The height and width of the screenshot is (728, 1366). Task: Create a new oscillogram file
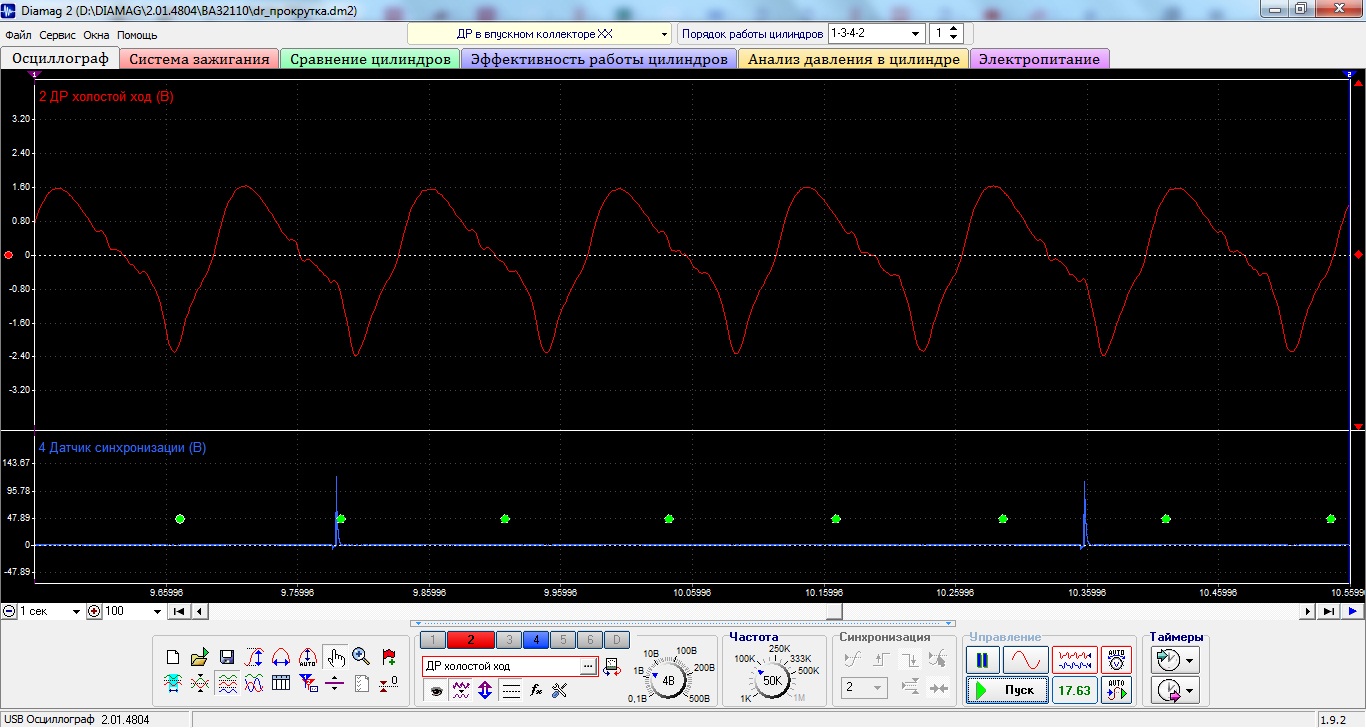point(172,658)
